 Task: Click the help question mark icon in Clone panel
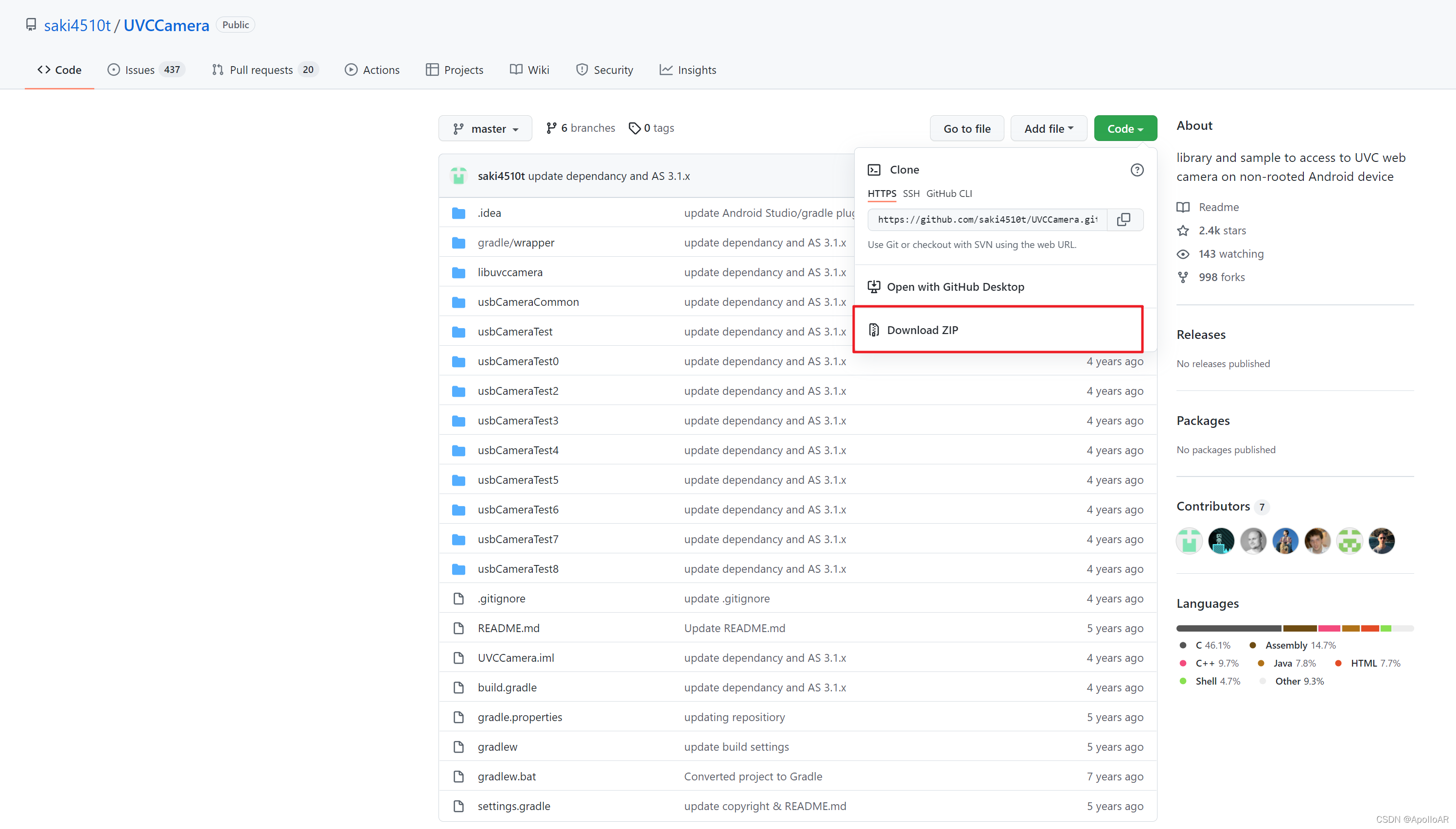(x=1137, y=170)
